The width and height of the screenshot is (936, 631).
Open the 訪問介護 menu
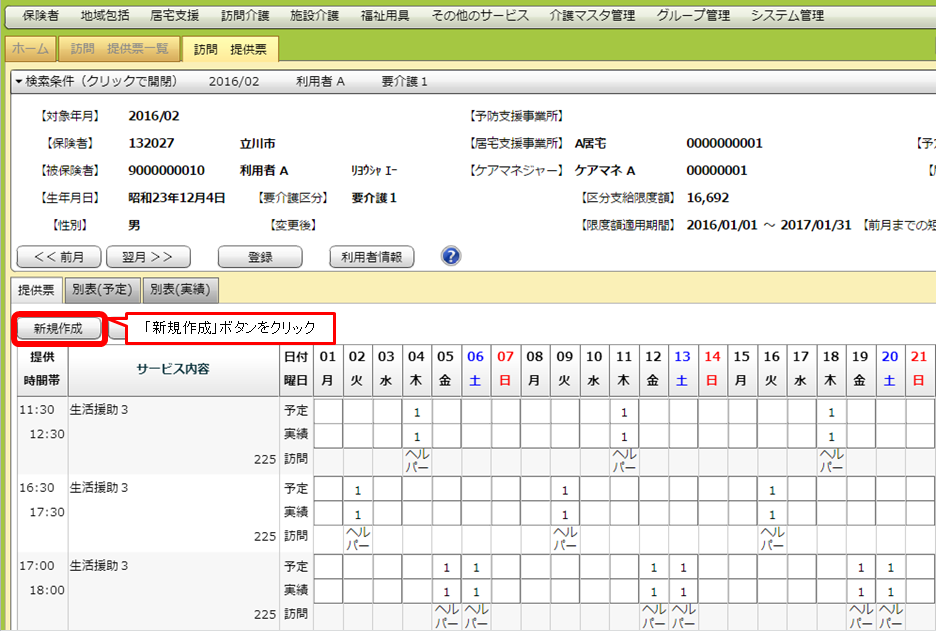(245, 16)
